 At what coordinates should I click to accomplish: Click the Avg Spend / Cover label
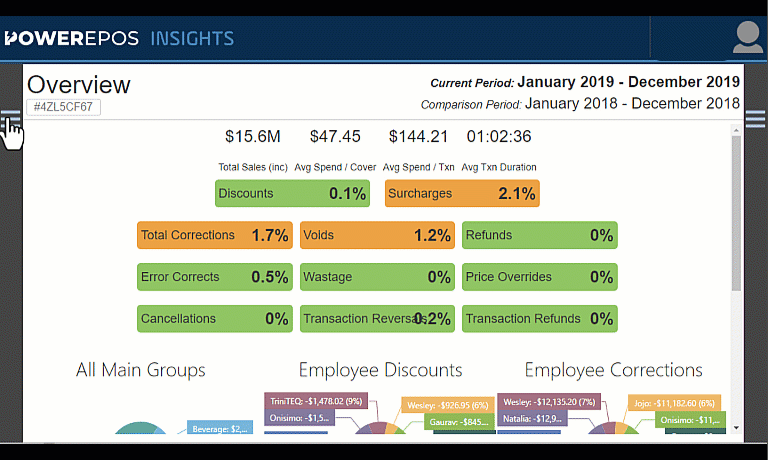[x=335, y=167]
